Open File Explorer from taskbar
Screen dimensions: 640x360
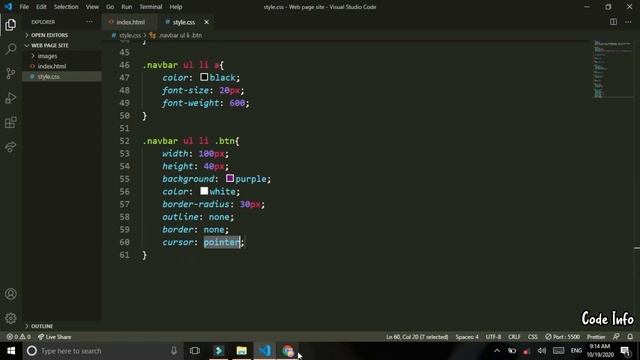point(242,351)
